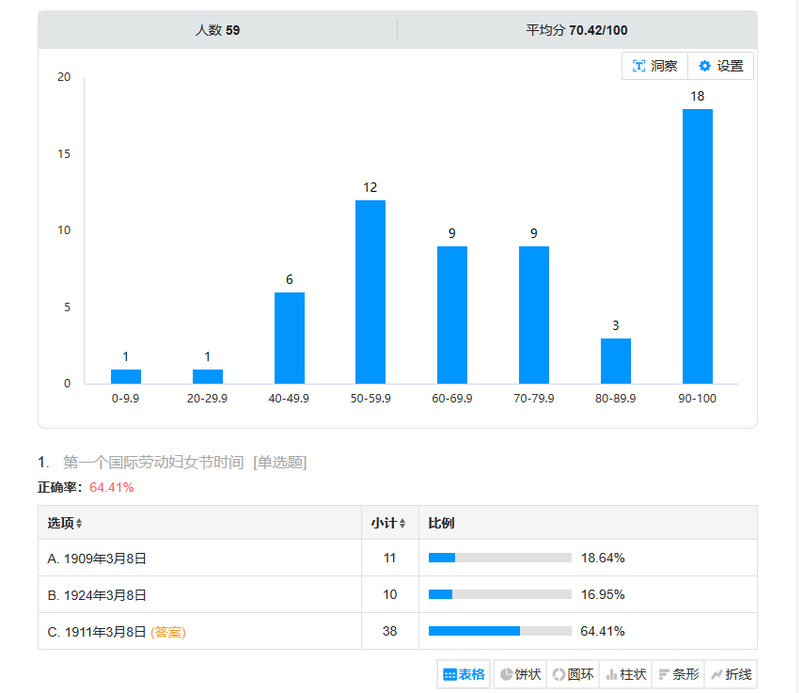Click the 64.41% progress bar
The height and width of the screenshot is (693, 799).
click(x=500, y=631)
